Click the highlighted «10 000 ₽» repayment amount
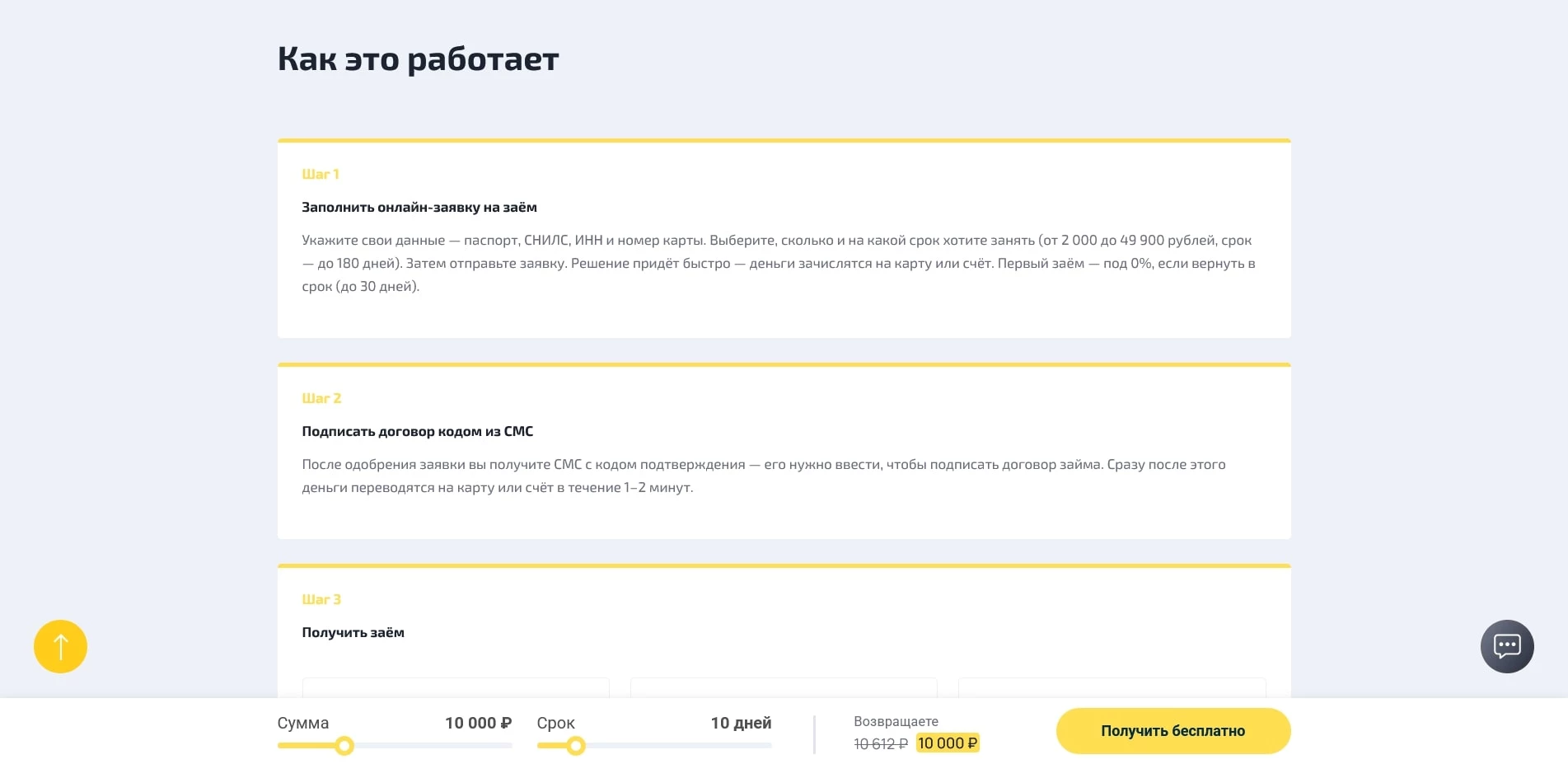 pyautogui.click(x=947, y=743)
